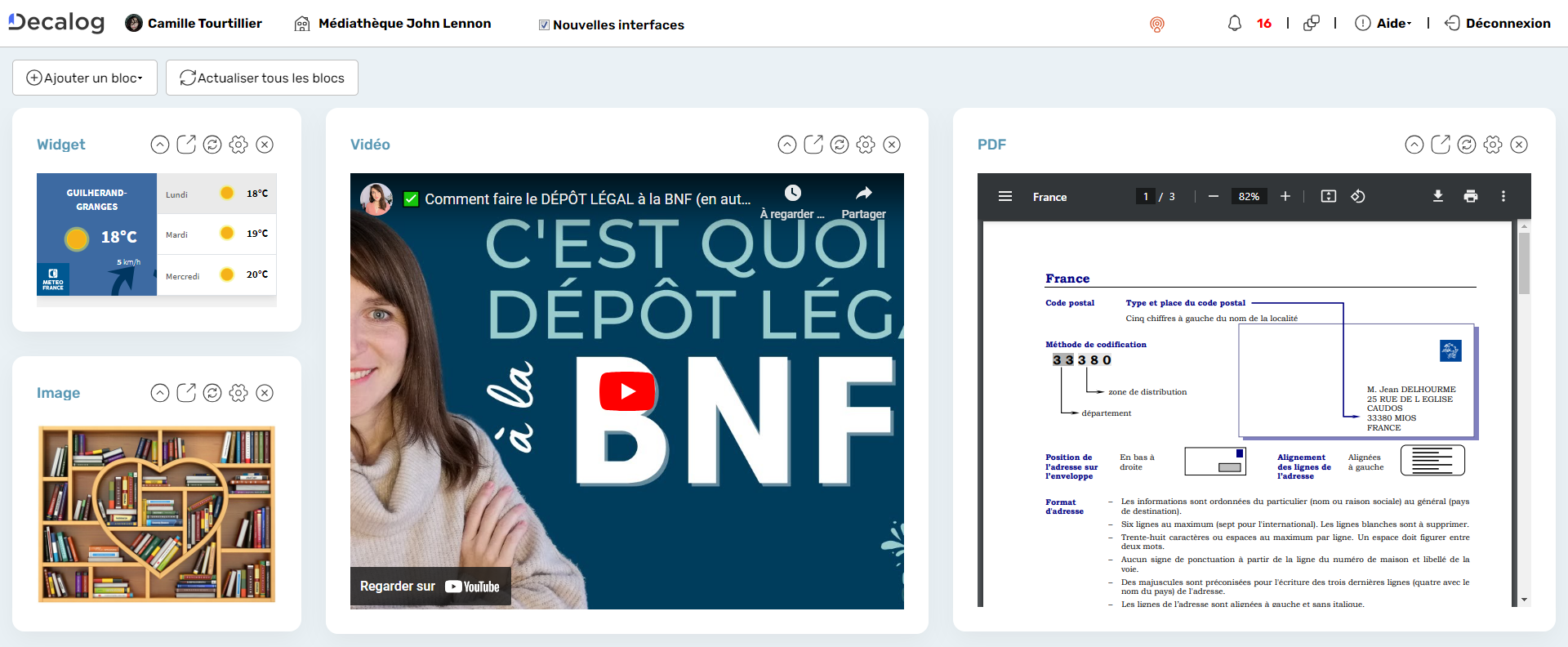Click the red notification count 16
The width and height of the screenshot is (1568, 647).
pyautogui.click(x=1264, y=24)
